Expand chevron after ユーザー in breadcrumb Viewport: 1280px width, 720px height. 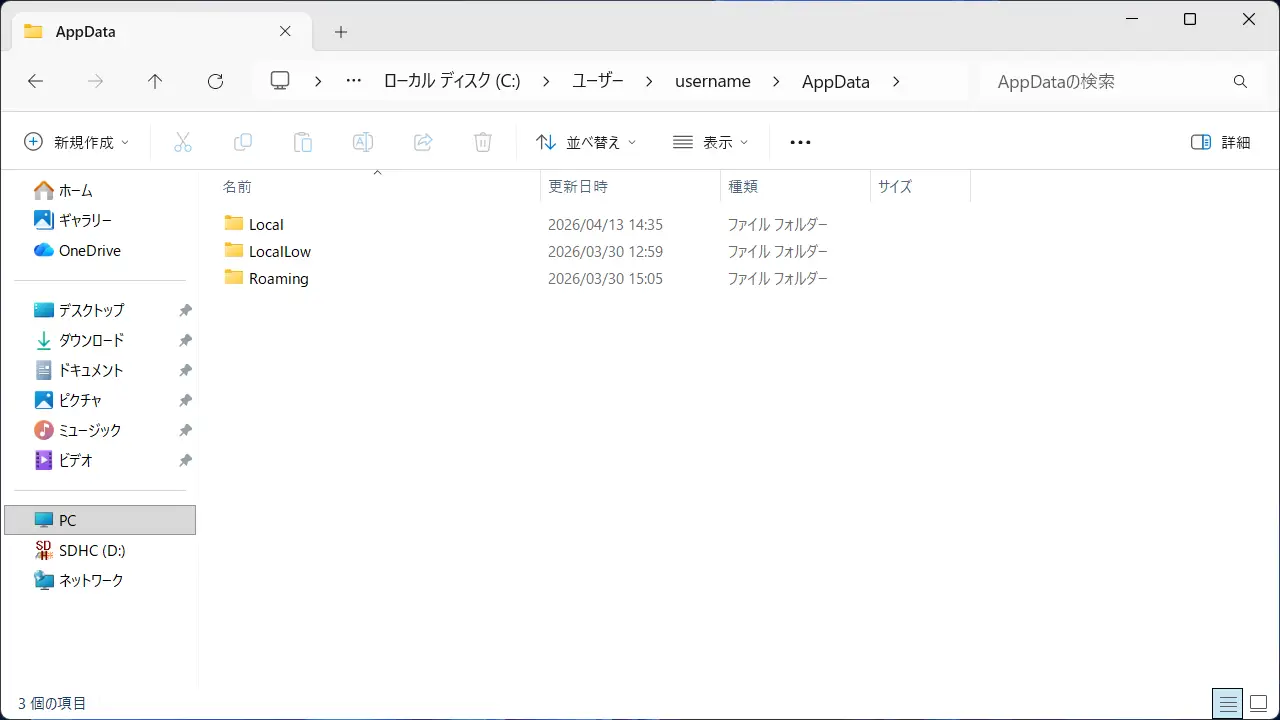(649, 82)
